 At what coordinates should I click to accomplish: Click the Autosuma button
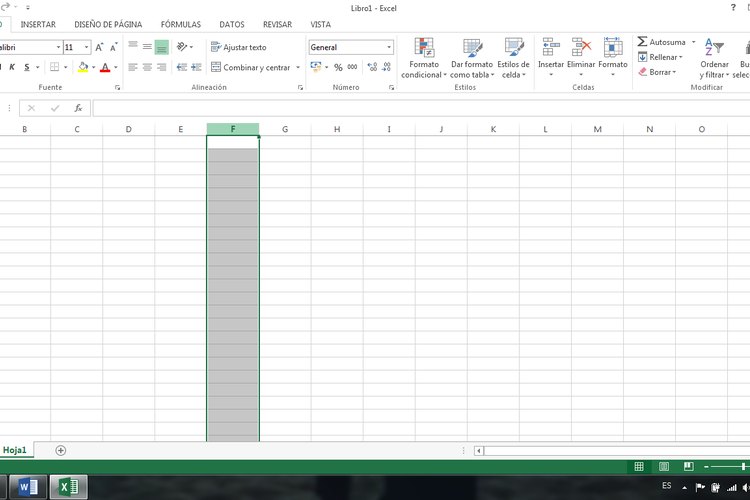click(661, 42)
